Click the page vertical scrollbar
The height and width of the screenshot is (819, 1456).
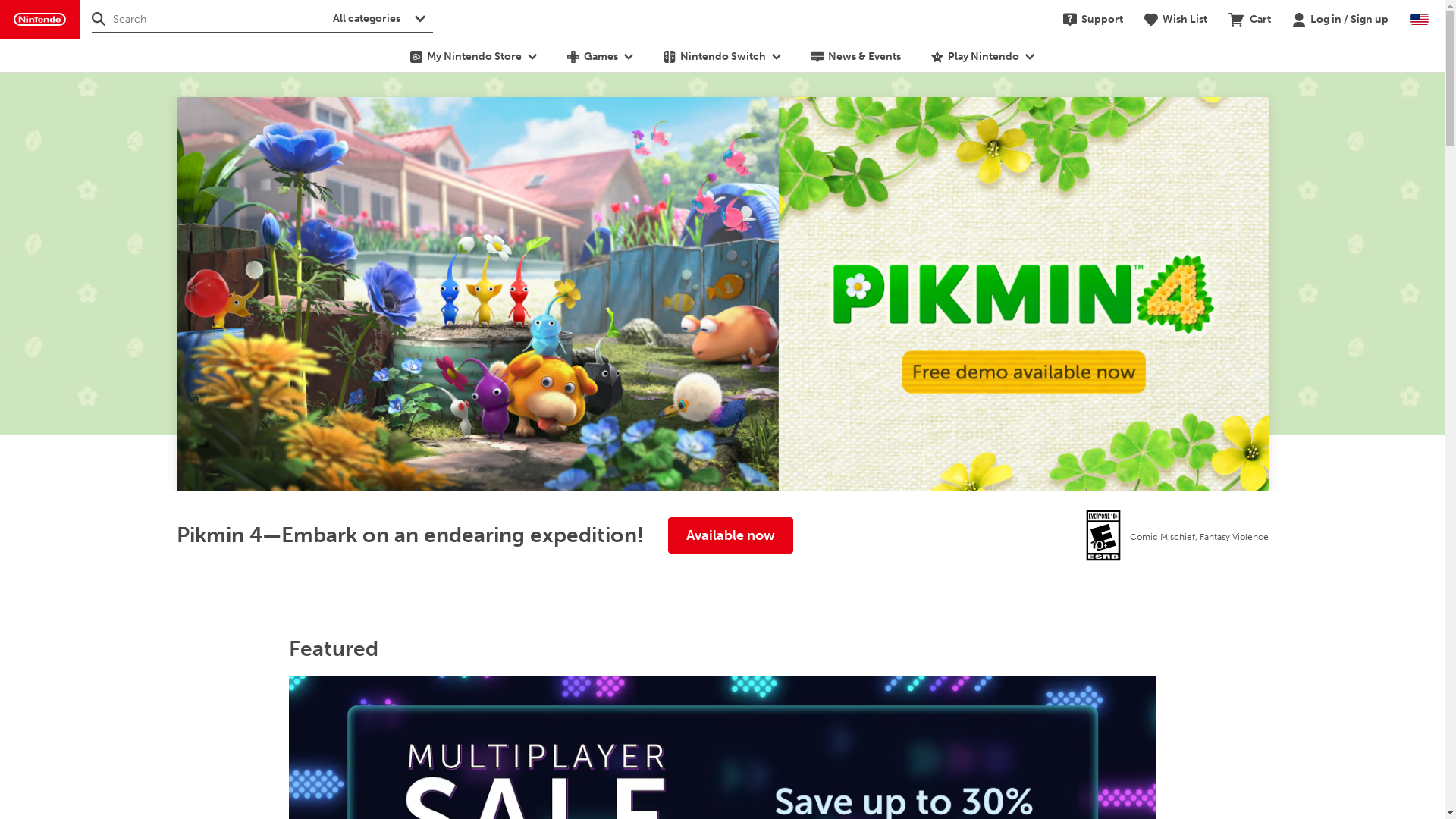click(1450, 409)
